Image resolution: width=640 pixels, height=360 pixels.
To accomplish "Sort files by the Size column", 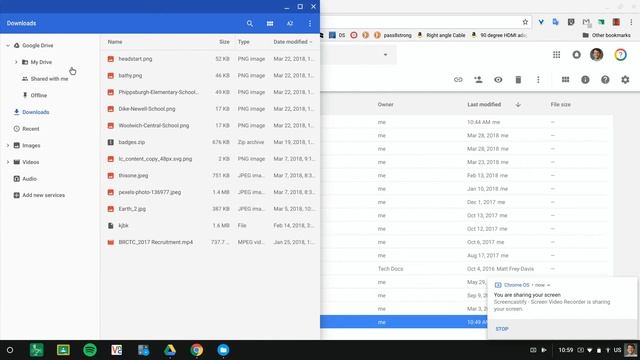I will click(x=224, y=42).
